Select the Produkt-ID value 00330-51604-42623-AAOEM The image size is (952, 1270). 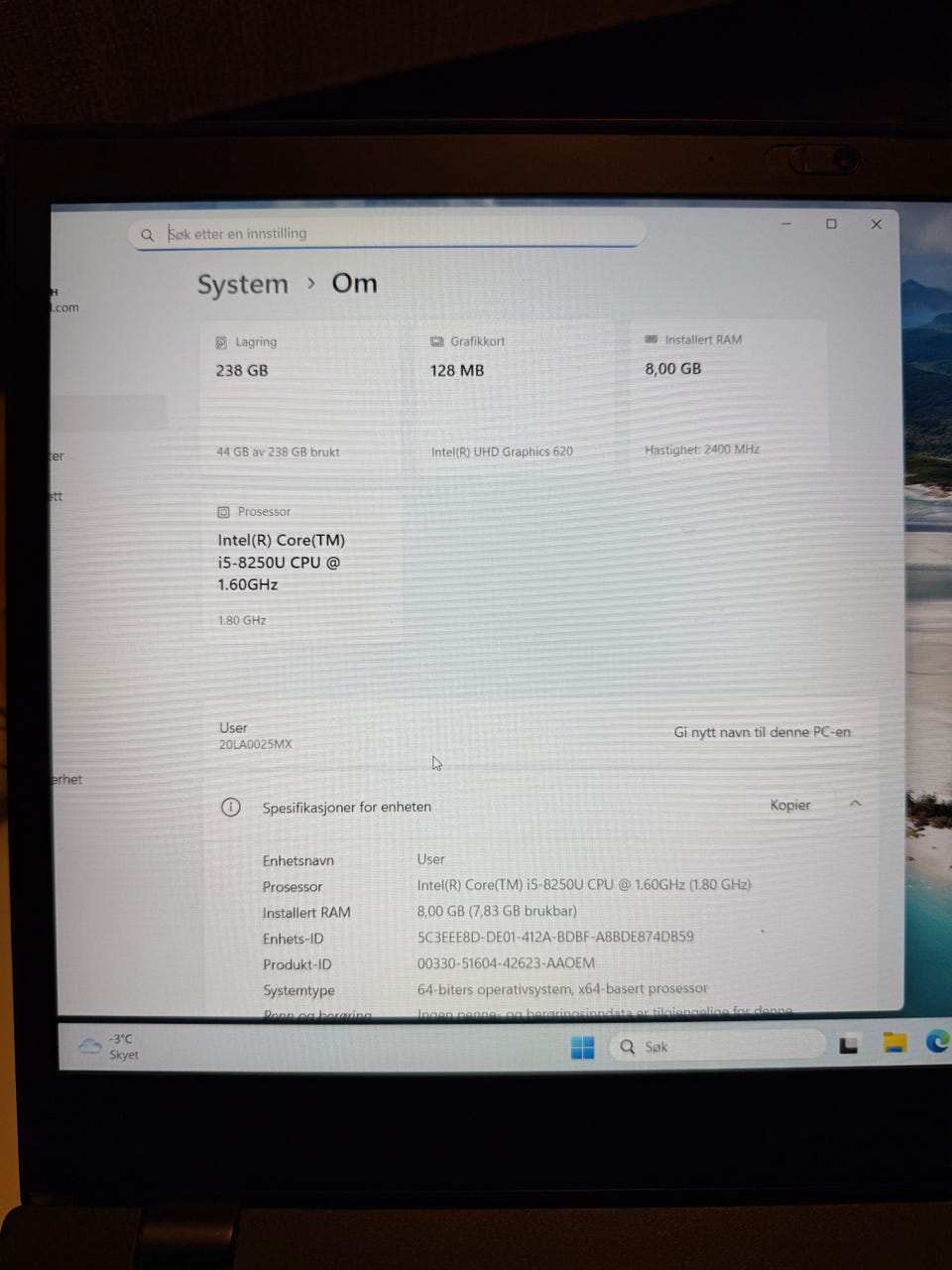[506, 963]
